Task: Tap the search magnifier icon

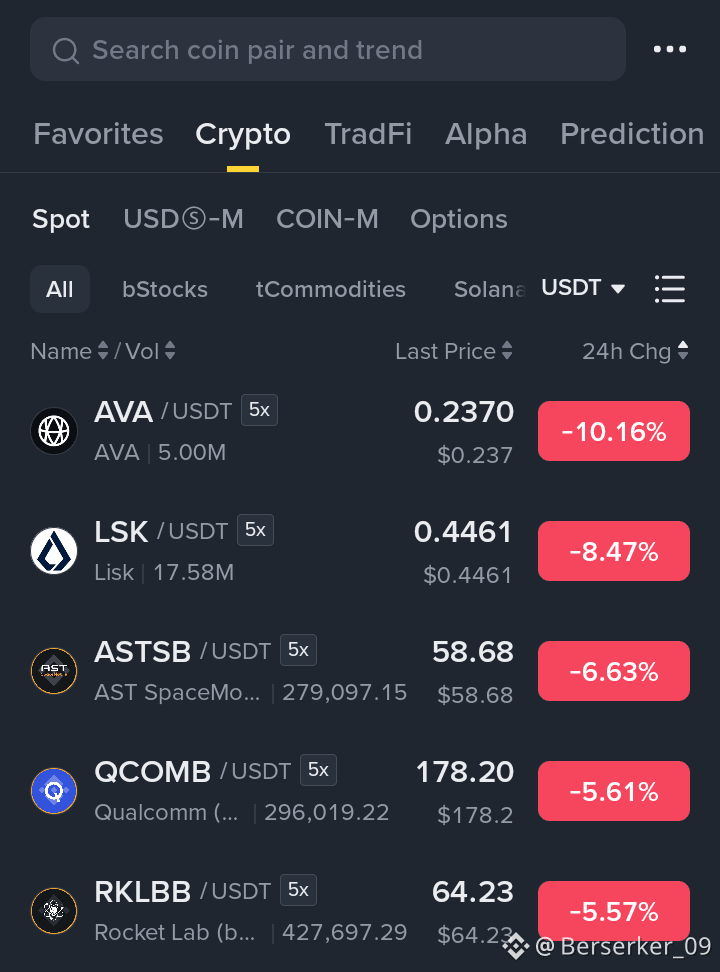Action: [x=66, y=50]
